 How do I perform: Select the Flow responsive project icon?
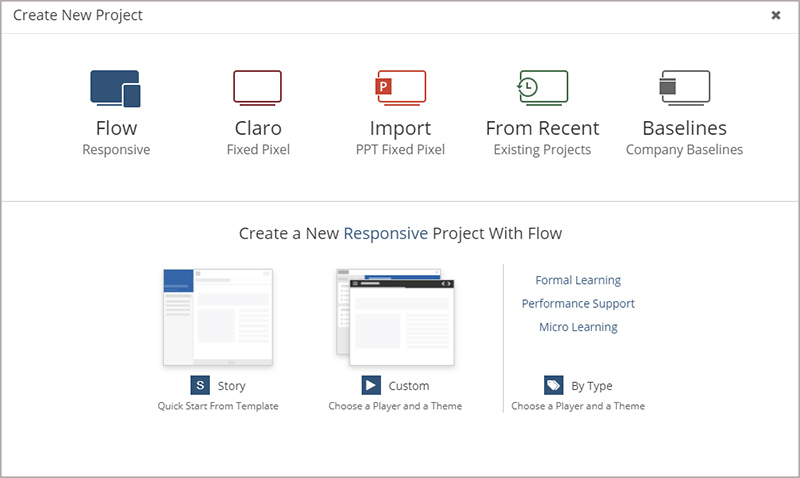pyautogui.click(x=116, y=88)
